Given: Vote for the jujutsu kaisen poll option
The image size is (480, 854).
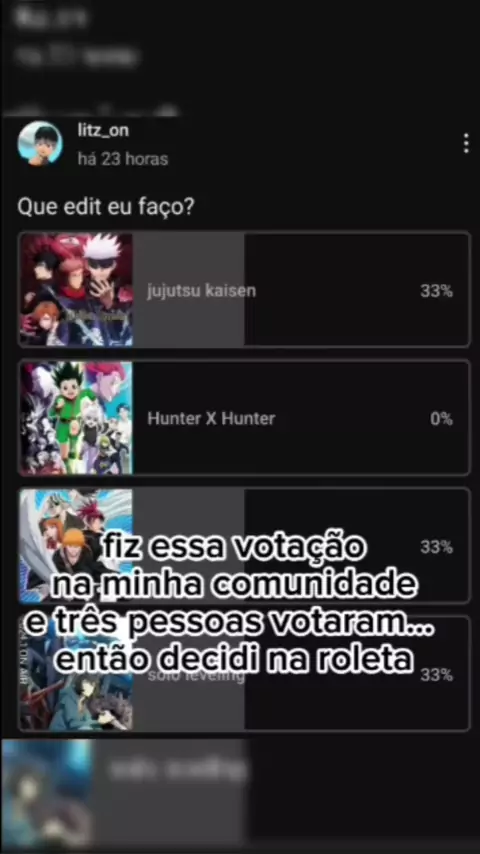Looking at the screenshot, I should 244,289.
